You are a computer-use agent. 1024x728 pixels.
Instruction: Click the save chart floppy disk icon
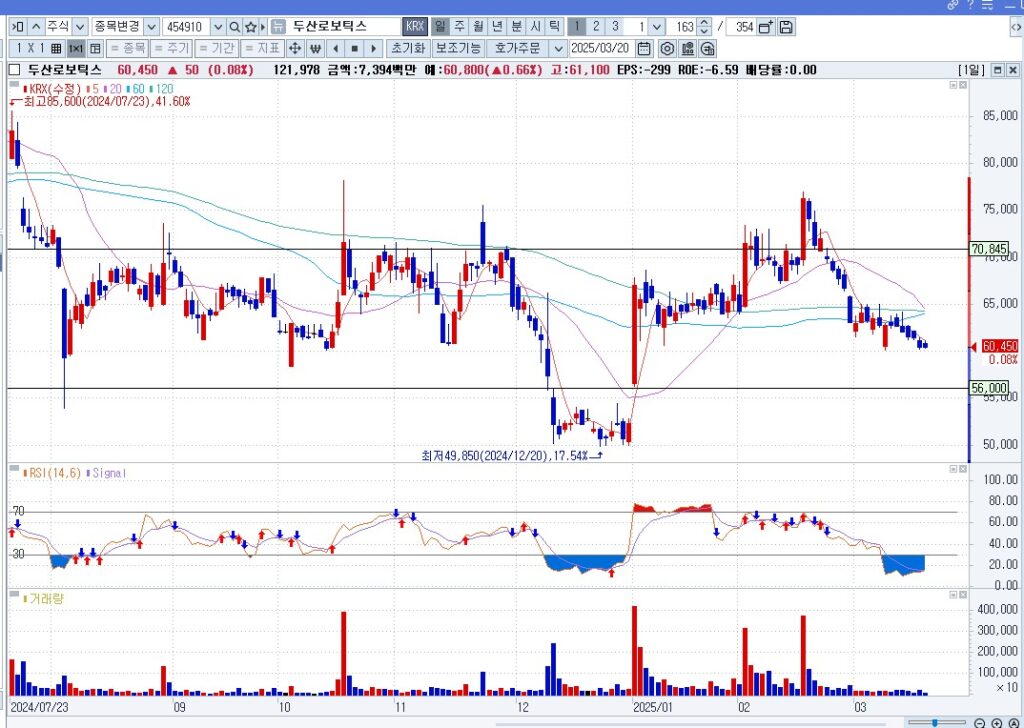[786, 27]
